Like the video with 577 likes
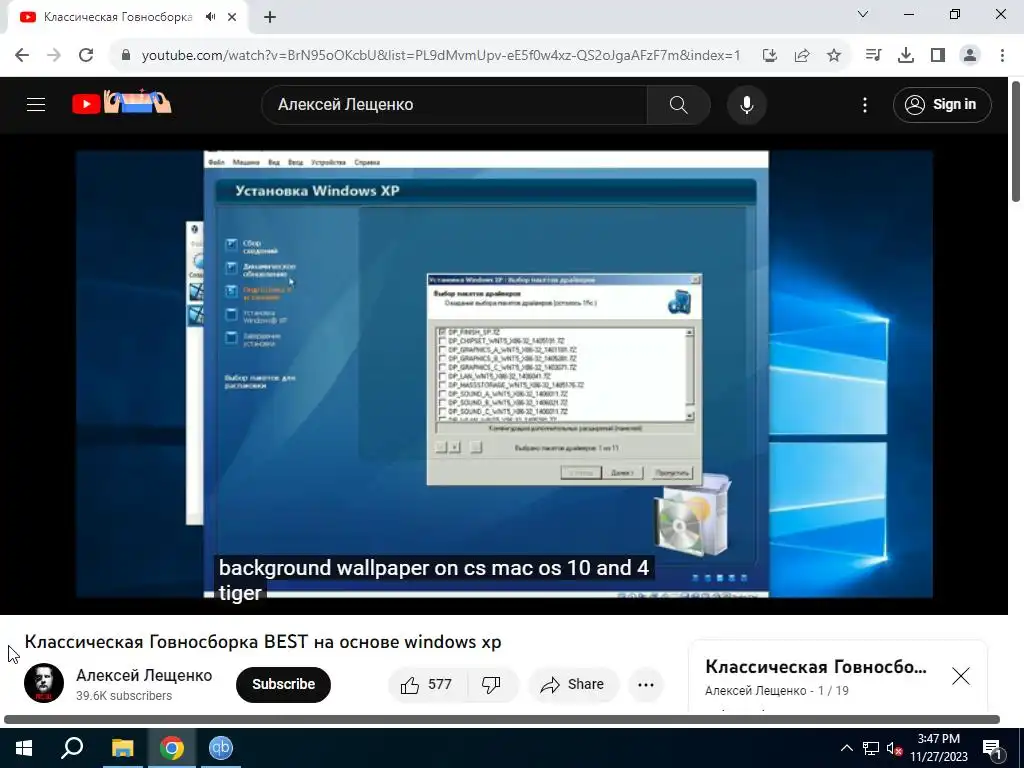The image size is (1024, 768). coord(428,684)
